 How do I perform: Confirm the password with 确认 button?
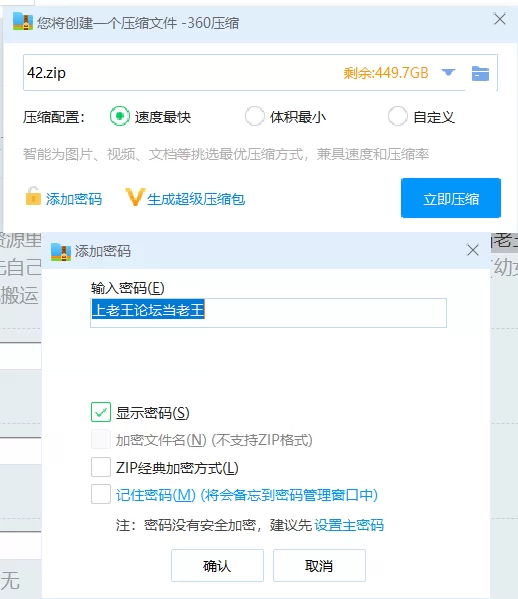217,565
